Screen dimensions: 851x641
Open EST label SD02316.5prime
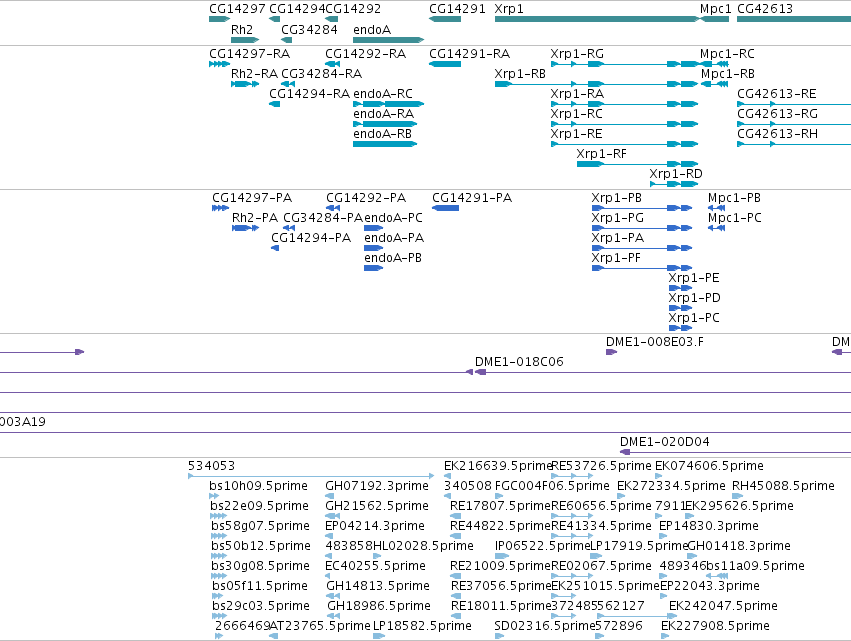pos(545,626)
